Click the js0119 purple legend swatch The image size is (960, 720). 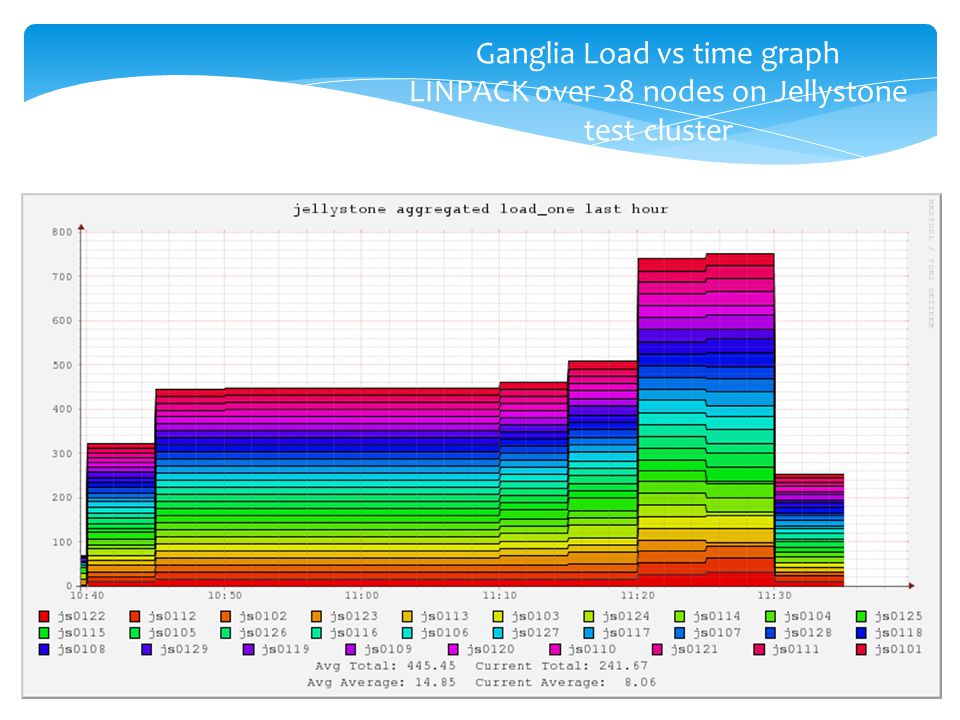(248, 649)
